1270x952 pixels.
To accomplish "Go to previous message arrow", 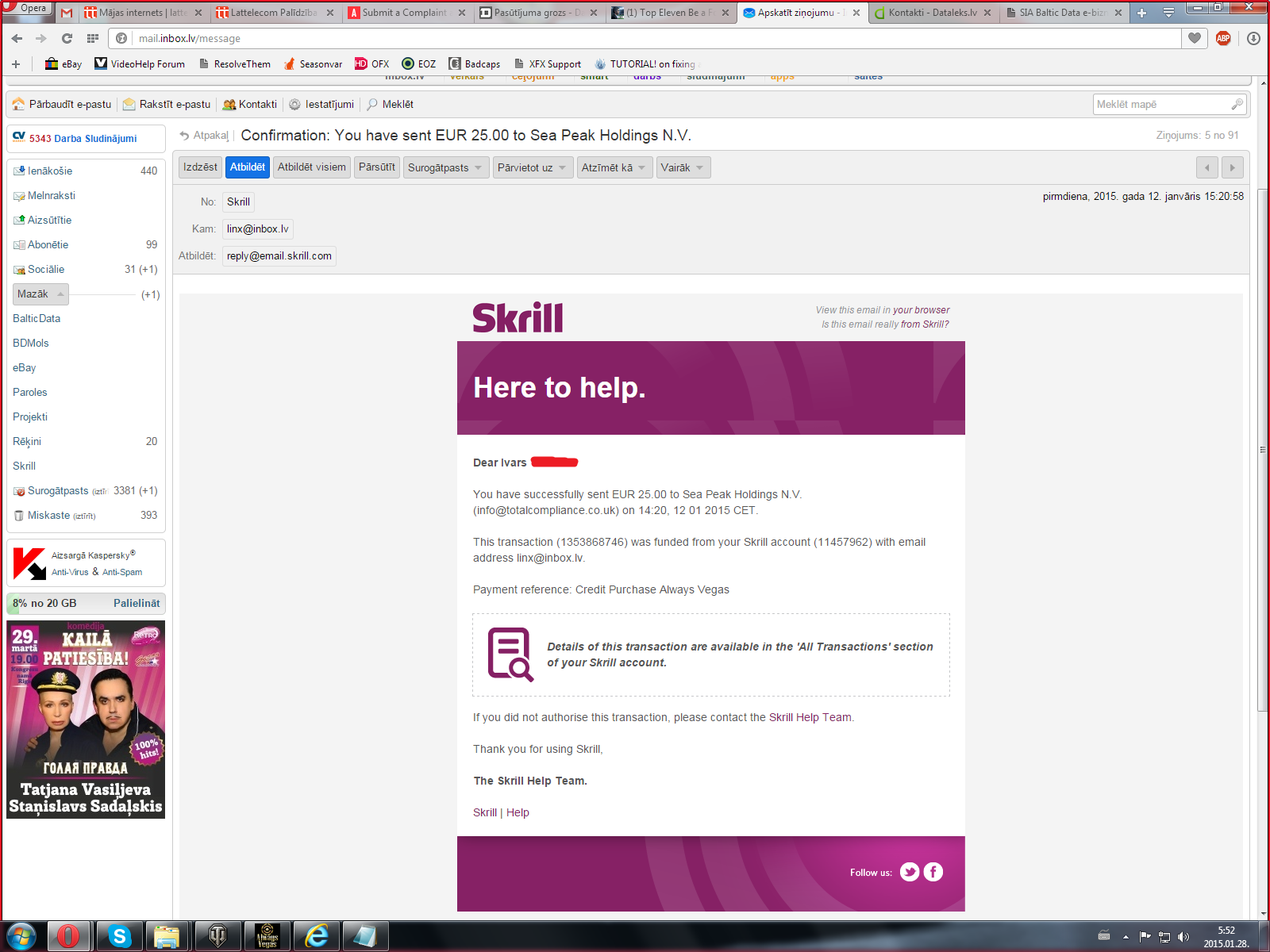I will [x=1206, y=167].
